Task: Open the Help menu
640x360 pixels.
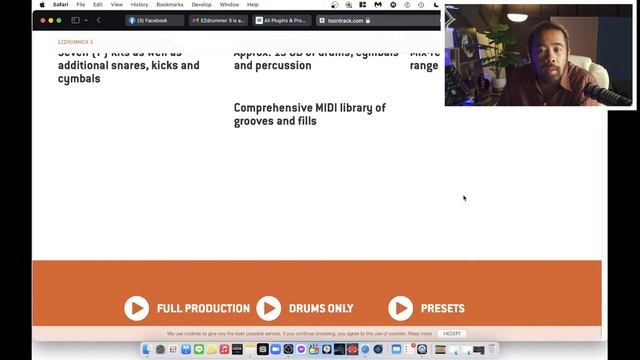Action: pos(253,4)
